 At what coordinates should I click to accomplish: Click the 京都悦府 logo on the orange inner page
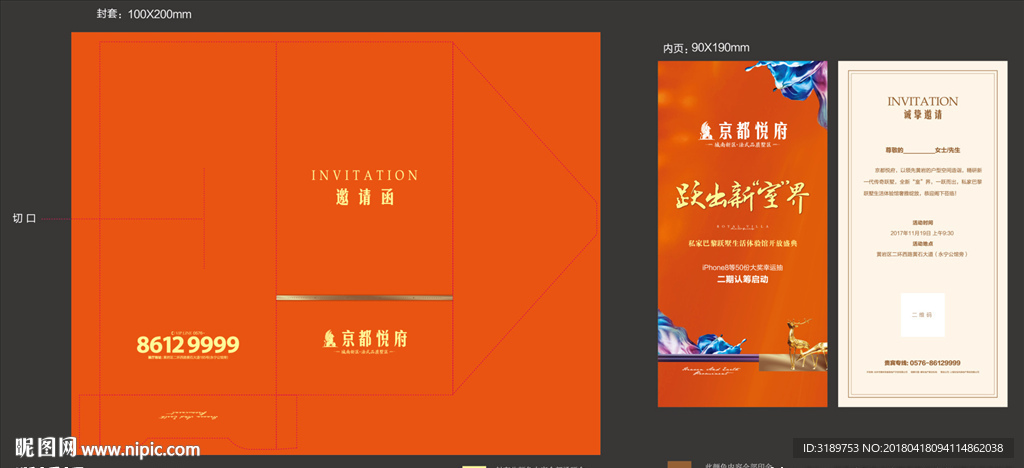pos(743,133)
